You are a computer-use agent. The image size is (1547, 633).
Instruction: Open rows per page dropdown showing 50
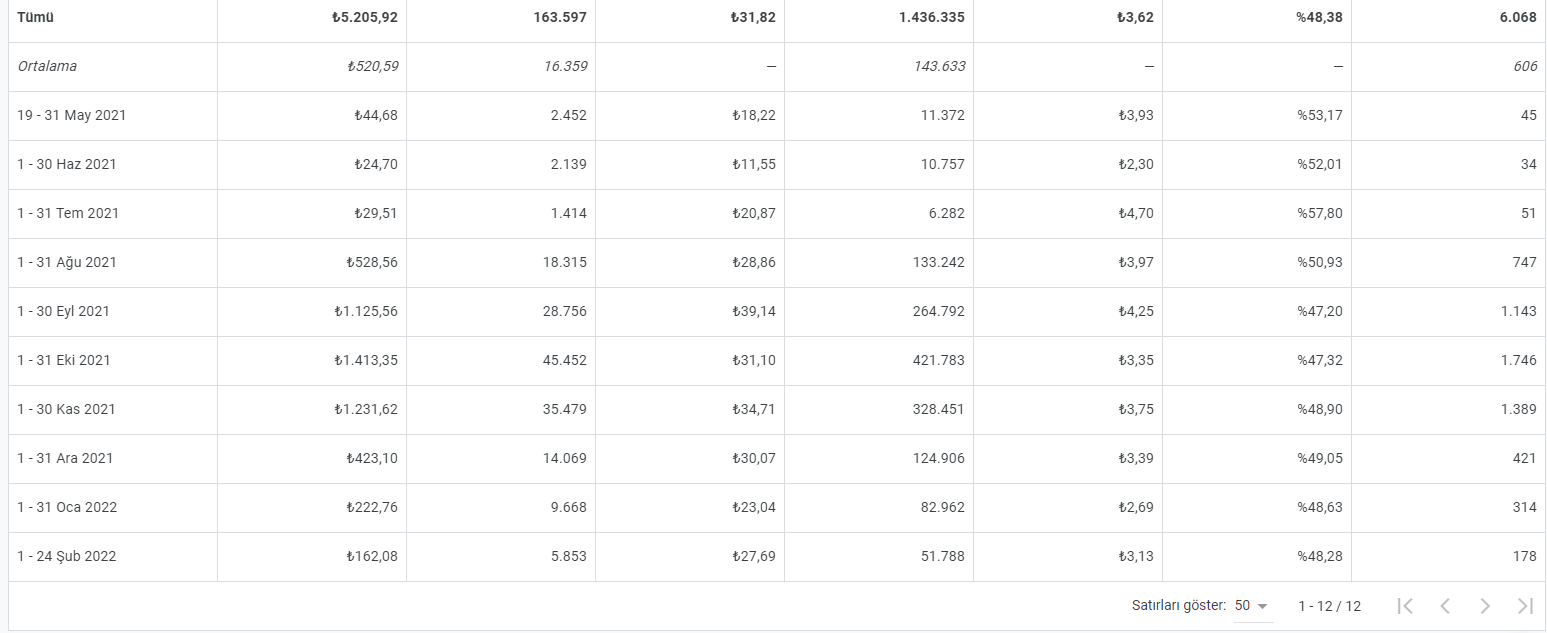pyautogui.click(x=1253, y=606)
